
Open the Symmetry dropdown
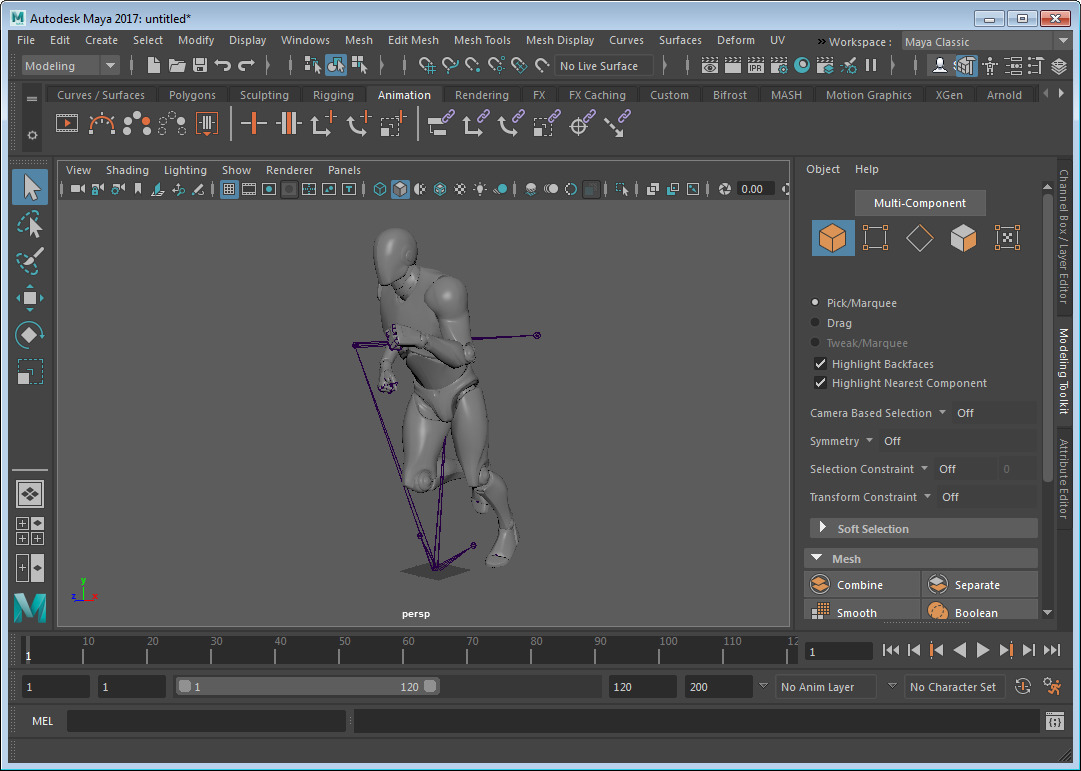click(x=869, y=441)
